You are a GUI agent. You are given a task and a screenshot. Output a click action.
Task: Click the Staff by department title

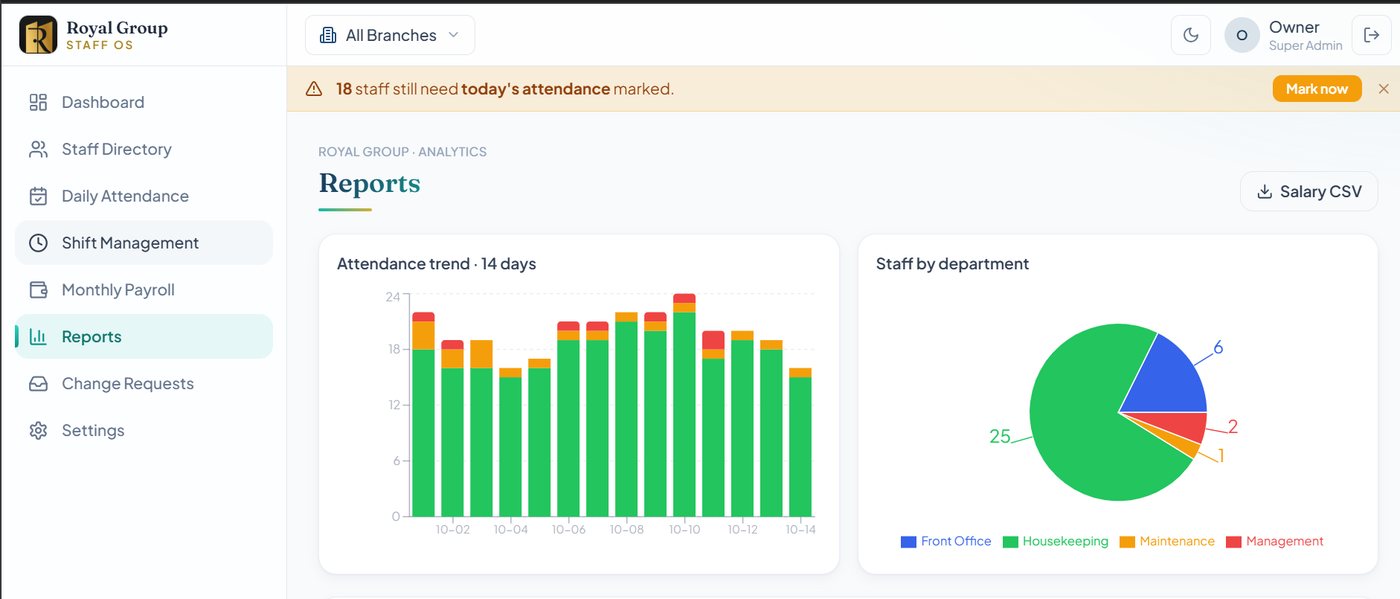(952, 264)
